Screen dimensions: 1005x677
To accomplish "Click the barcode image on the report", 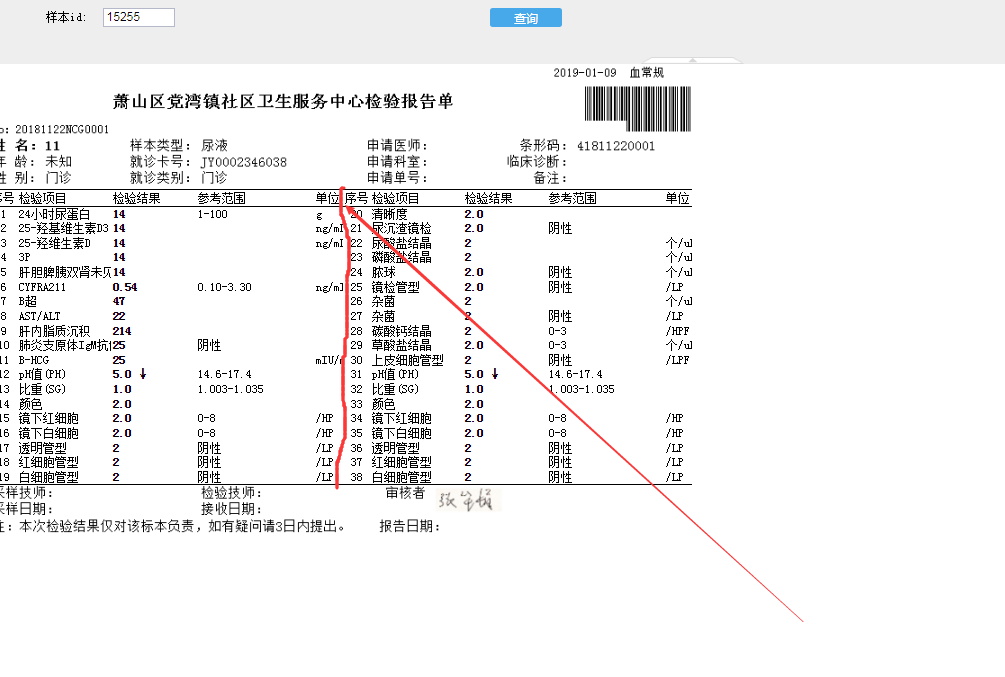I will point(638,109).
